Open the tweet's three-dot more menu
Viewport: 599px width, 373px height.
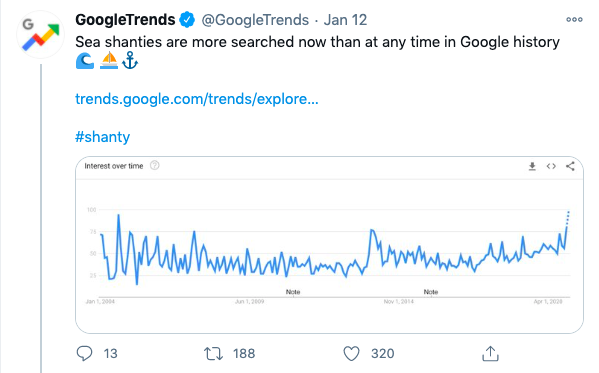(574, 19)
